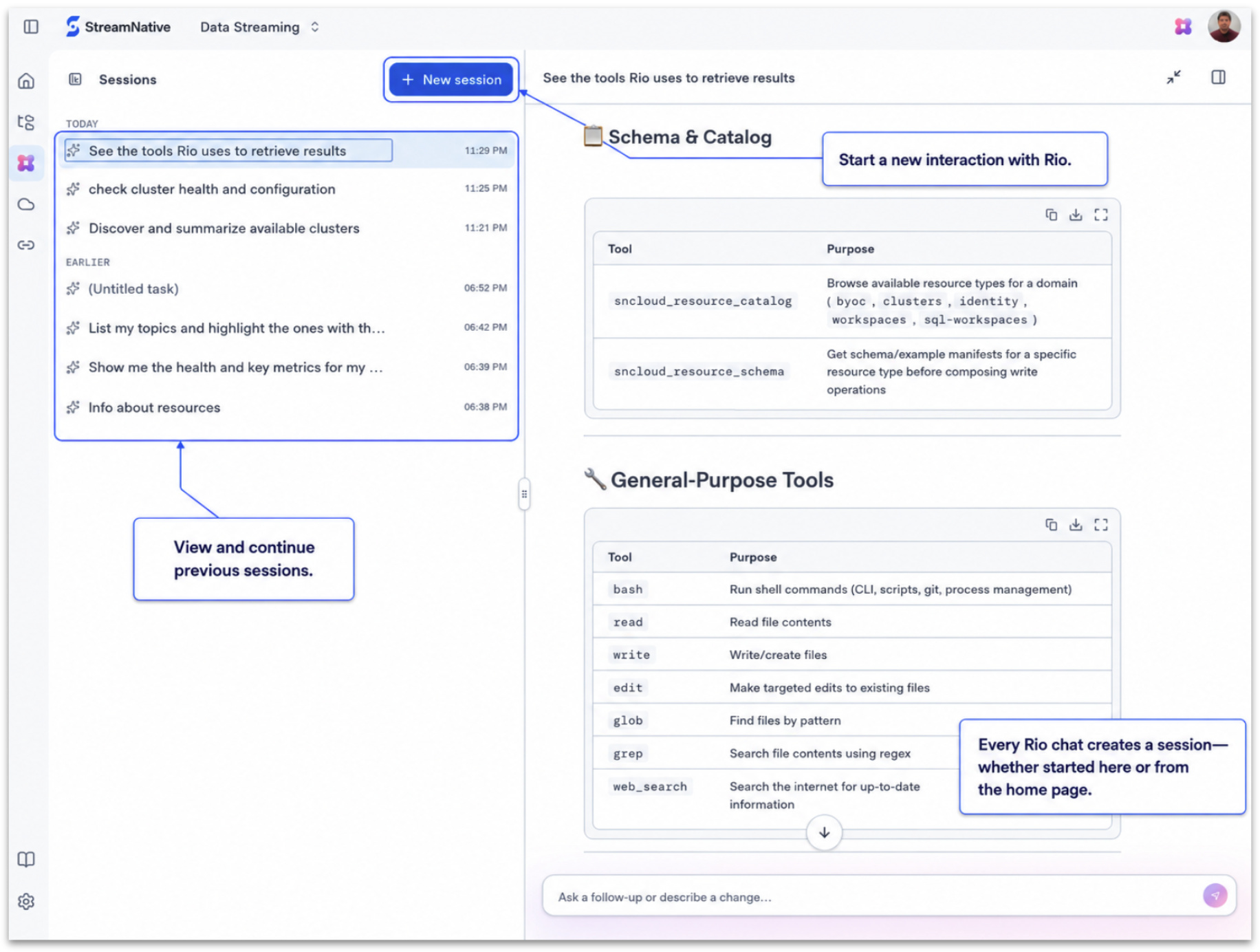Click the 'Run shell commands' purpose text
Viewport: 1260px width, 952px height.
pyautogui.click(x=900, y=589)
